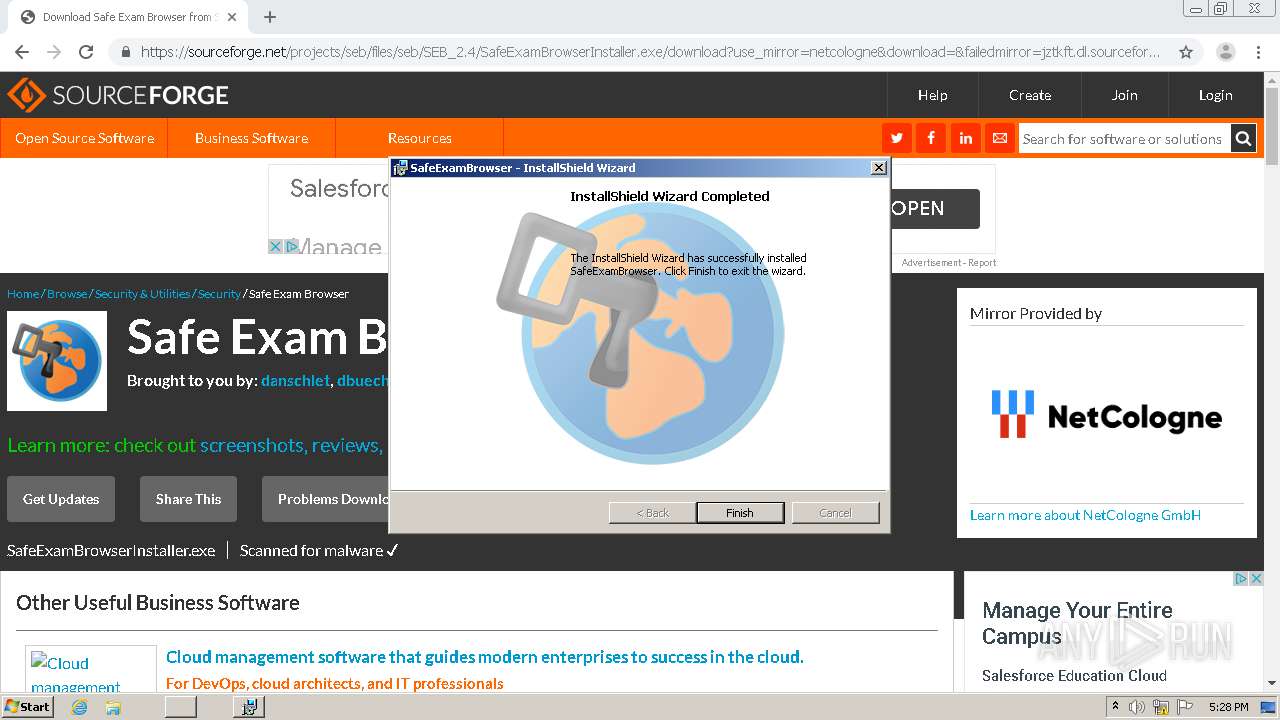Screen dimensions: 1280x720
Task: Click the Security & Utilities breadcrumb
Action: point(142,294)
